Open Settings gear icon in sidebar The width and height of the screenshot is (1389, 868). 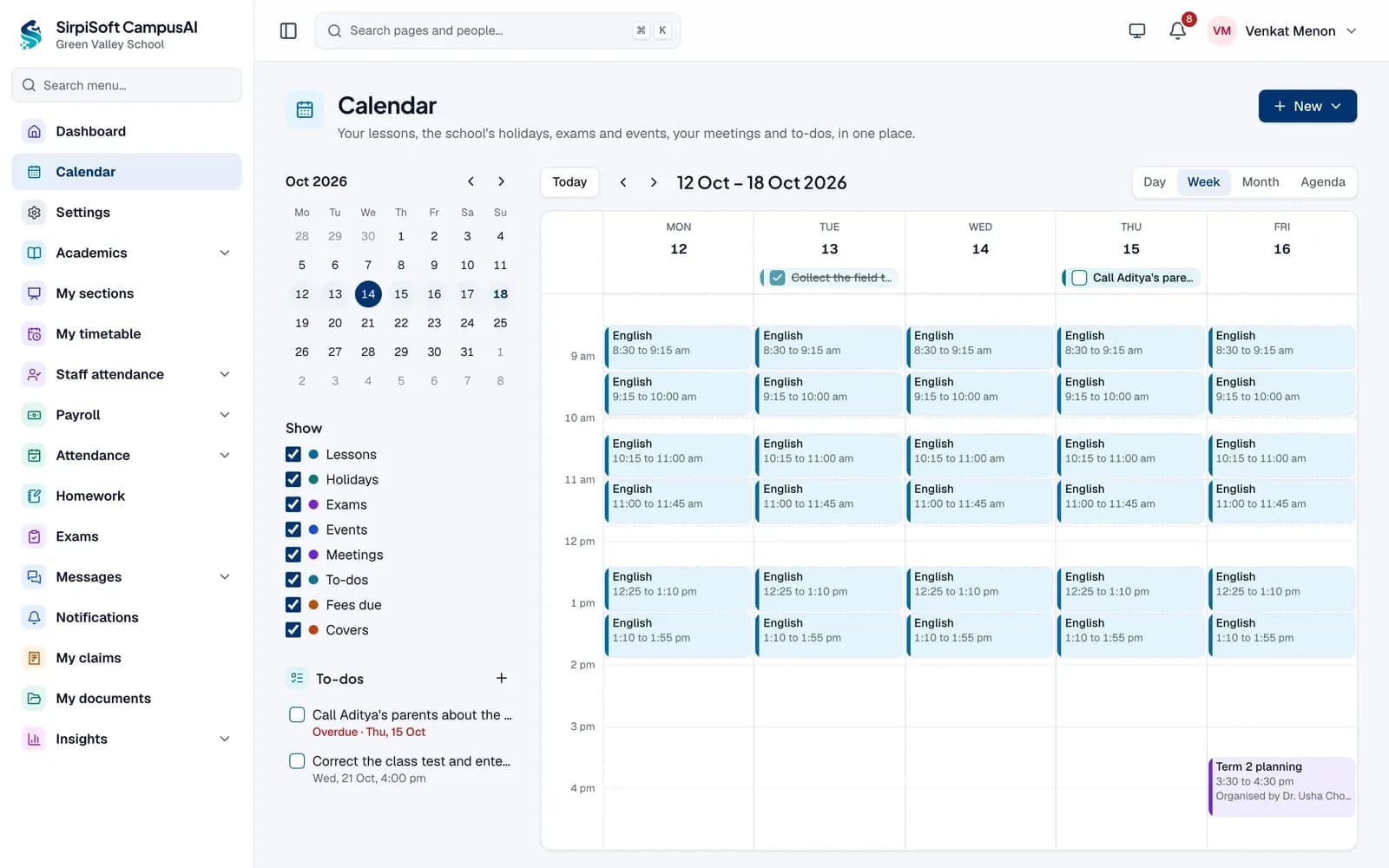tap(34, 212)
